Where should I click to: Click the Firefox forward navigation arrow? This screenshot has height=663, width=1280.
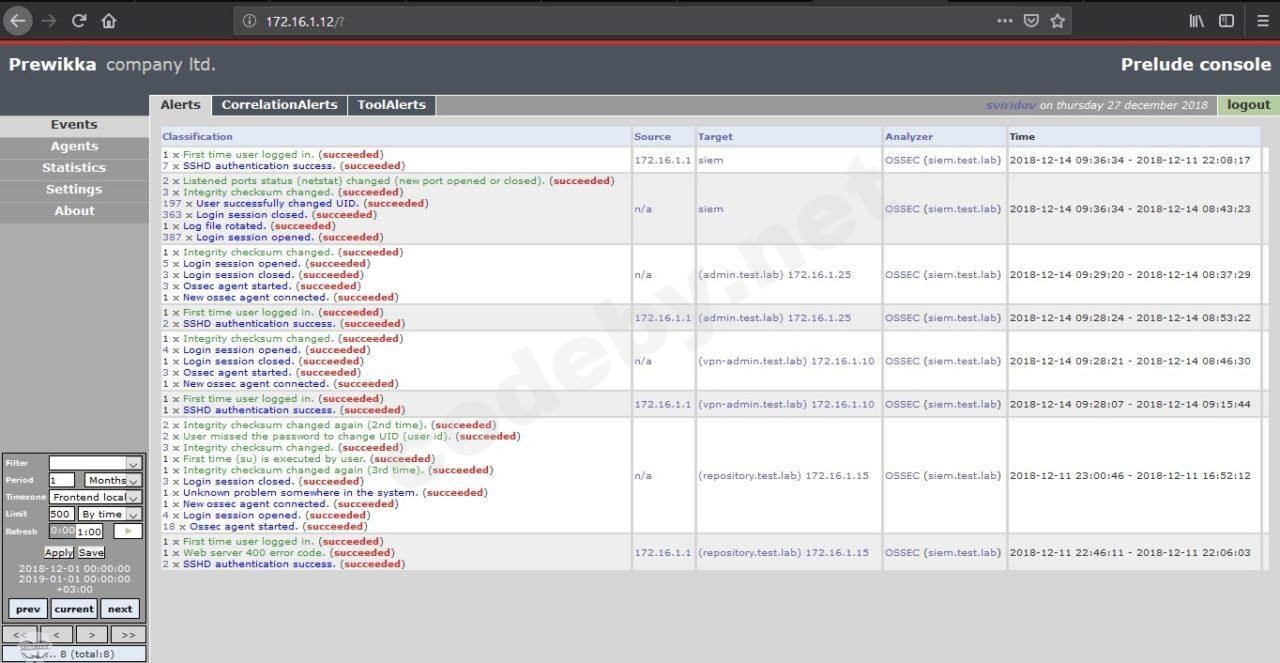47,20
